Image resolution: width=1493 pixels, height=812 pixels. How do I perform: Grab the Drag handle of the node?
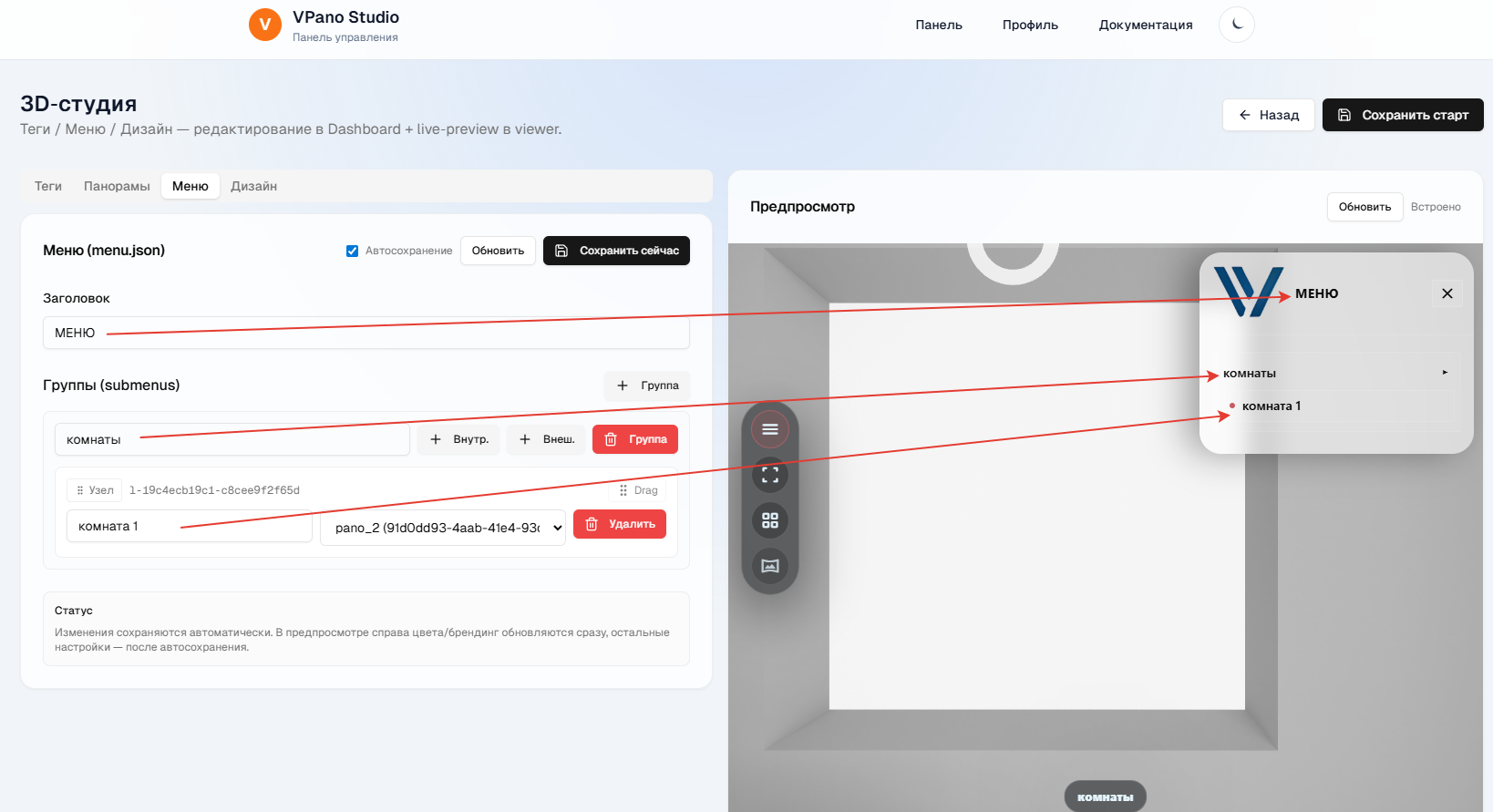[x=638, y=490]
